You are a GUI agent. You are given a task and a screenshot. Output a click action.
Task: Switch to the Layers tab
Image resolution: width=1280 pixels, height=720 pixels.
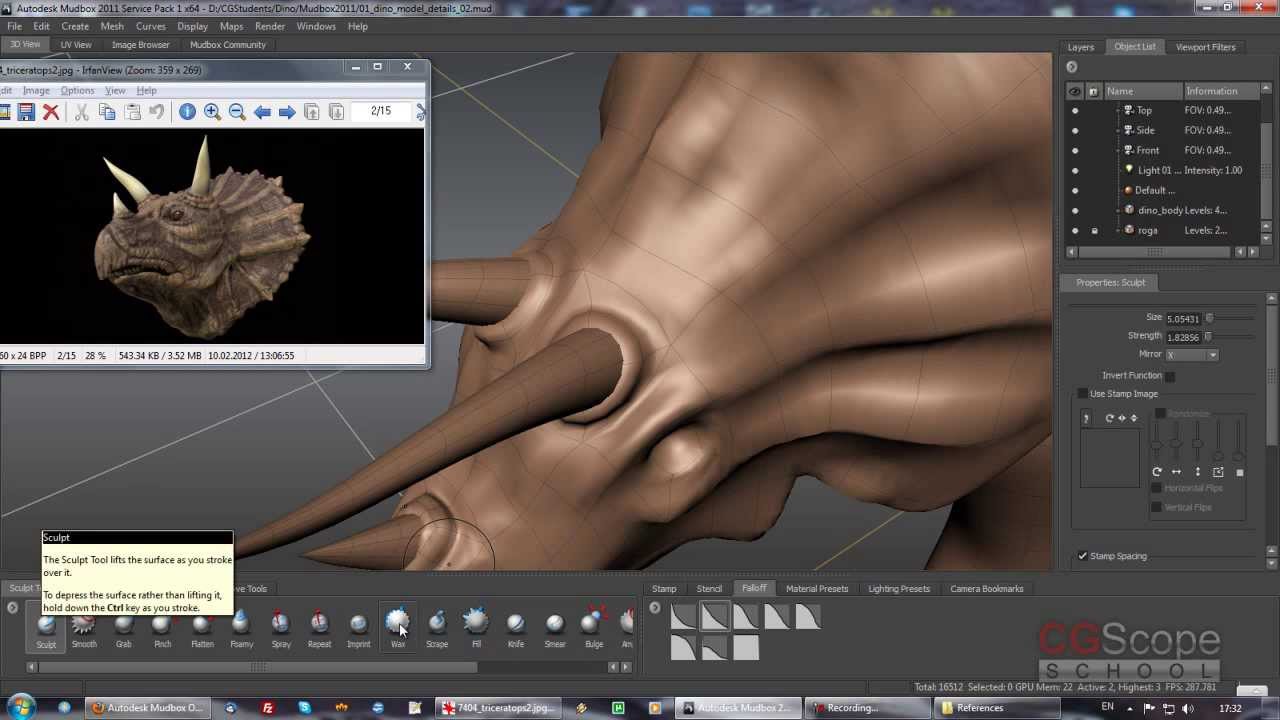tap(1080, 47)
